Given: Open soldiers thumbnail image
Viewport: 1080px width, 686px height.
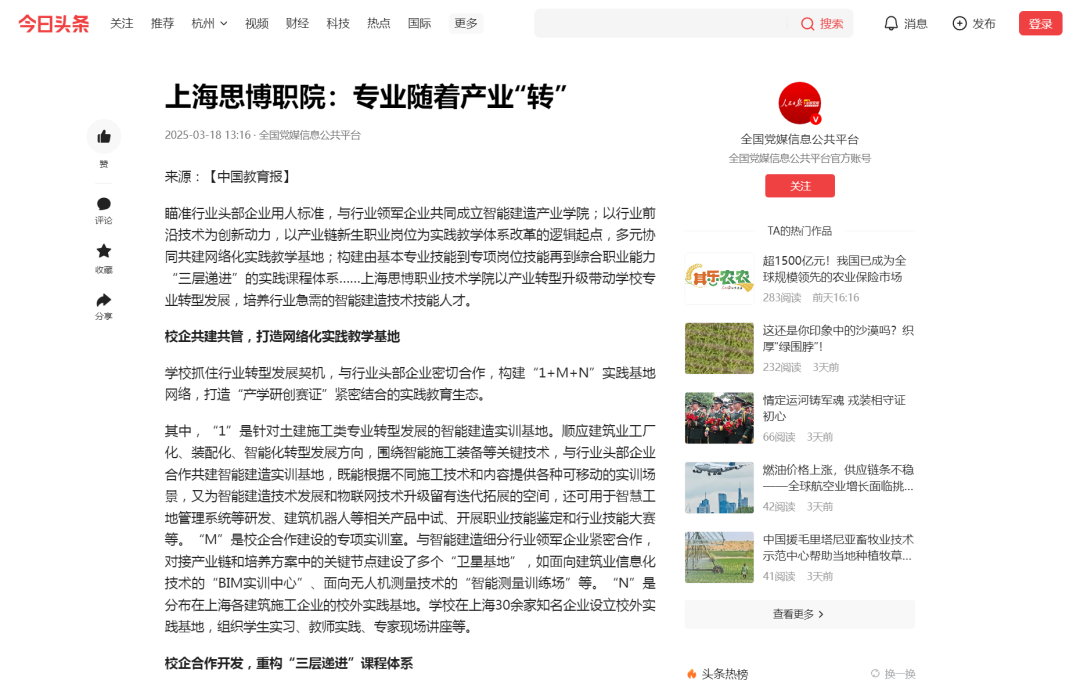Looking at the screenshot, I should point(719,418).
